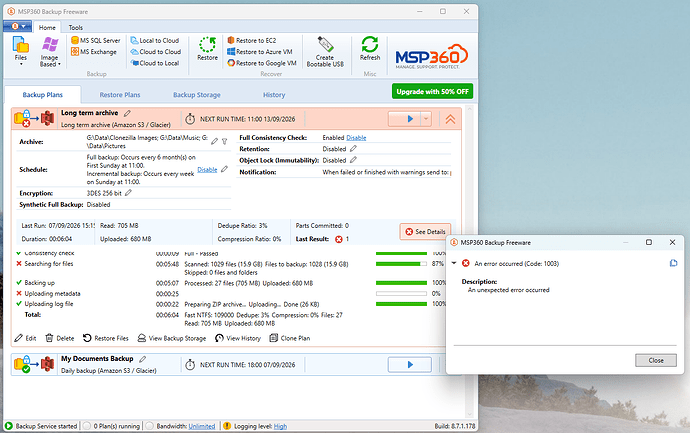This screenshot has width=690, height=433.
Task: Select Restore to EC2
Action: pos(252,40)
